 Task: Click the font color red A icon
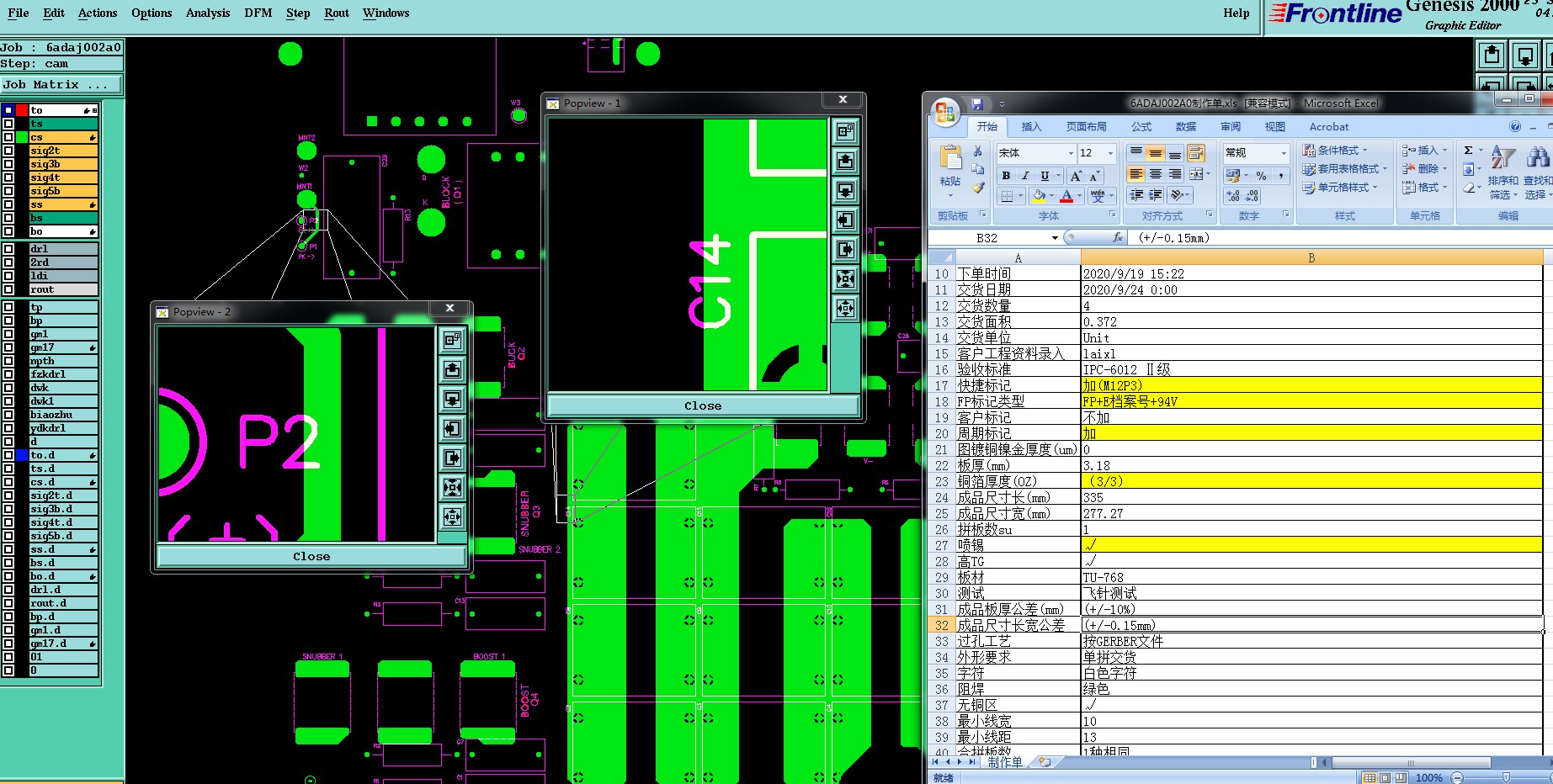(x=1066, y=196)
